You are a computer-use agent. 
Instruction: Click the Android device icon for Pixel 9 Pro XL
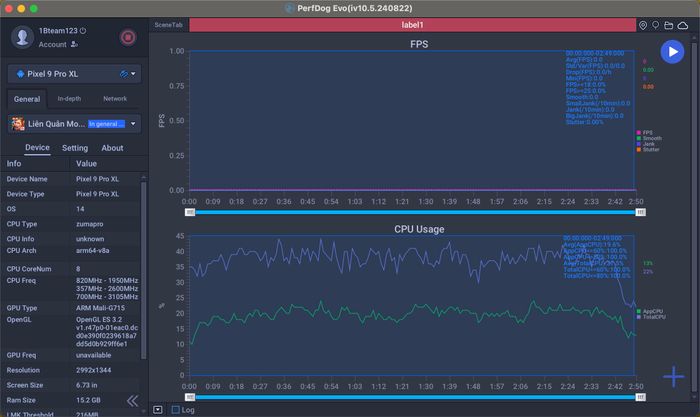coord(20,74)
